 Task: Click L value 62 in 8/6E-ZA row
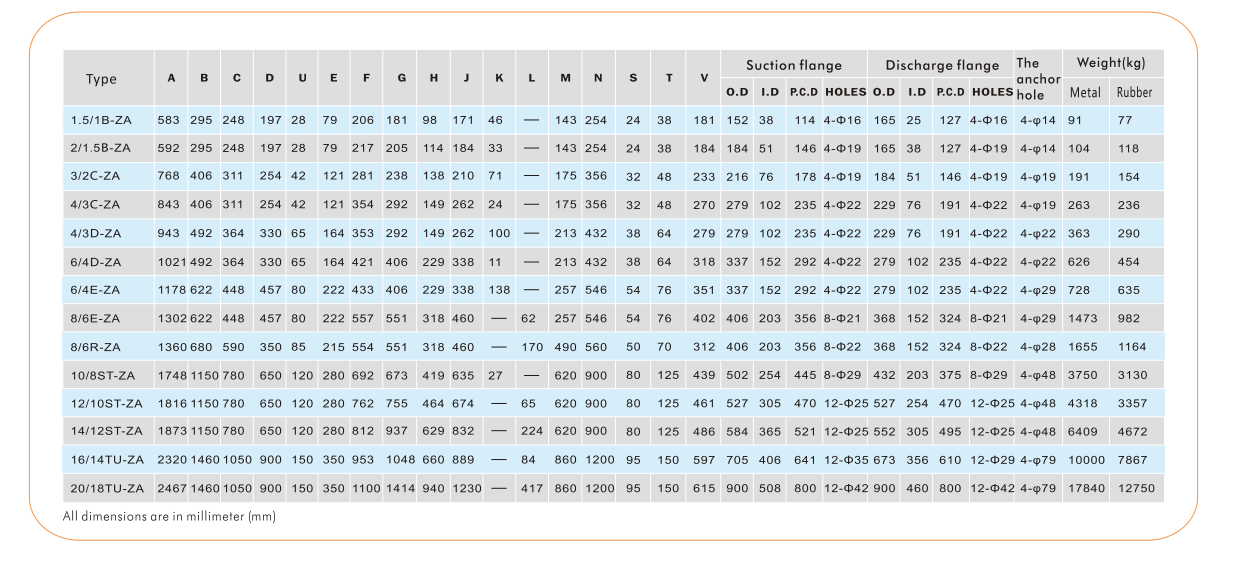tap(529, 319)
